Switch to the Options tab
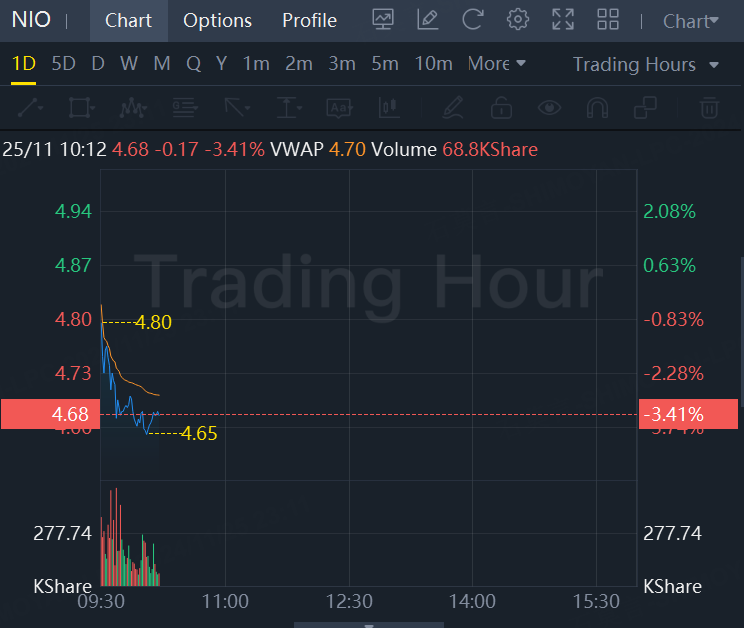 coord(217,20)
